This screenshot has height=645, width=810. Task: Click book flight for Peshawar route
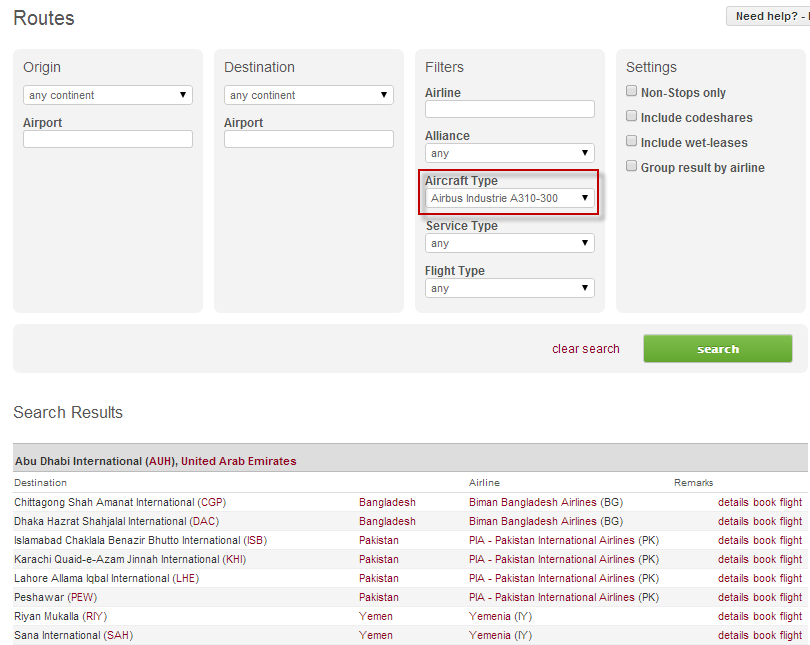pyautogui.click(x=777, y=597)
